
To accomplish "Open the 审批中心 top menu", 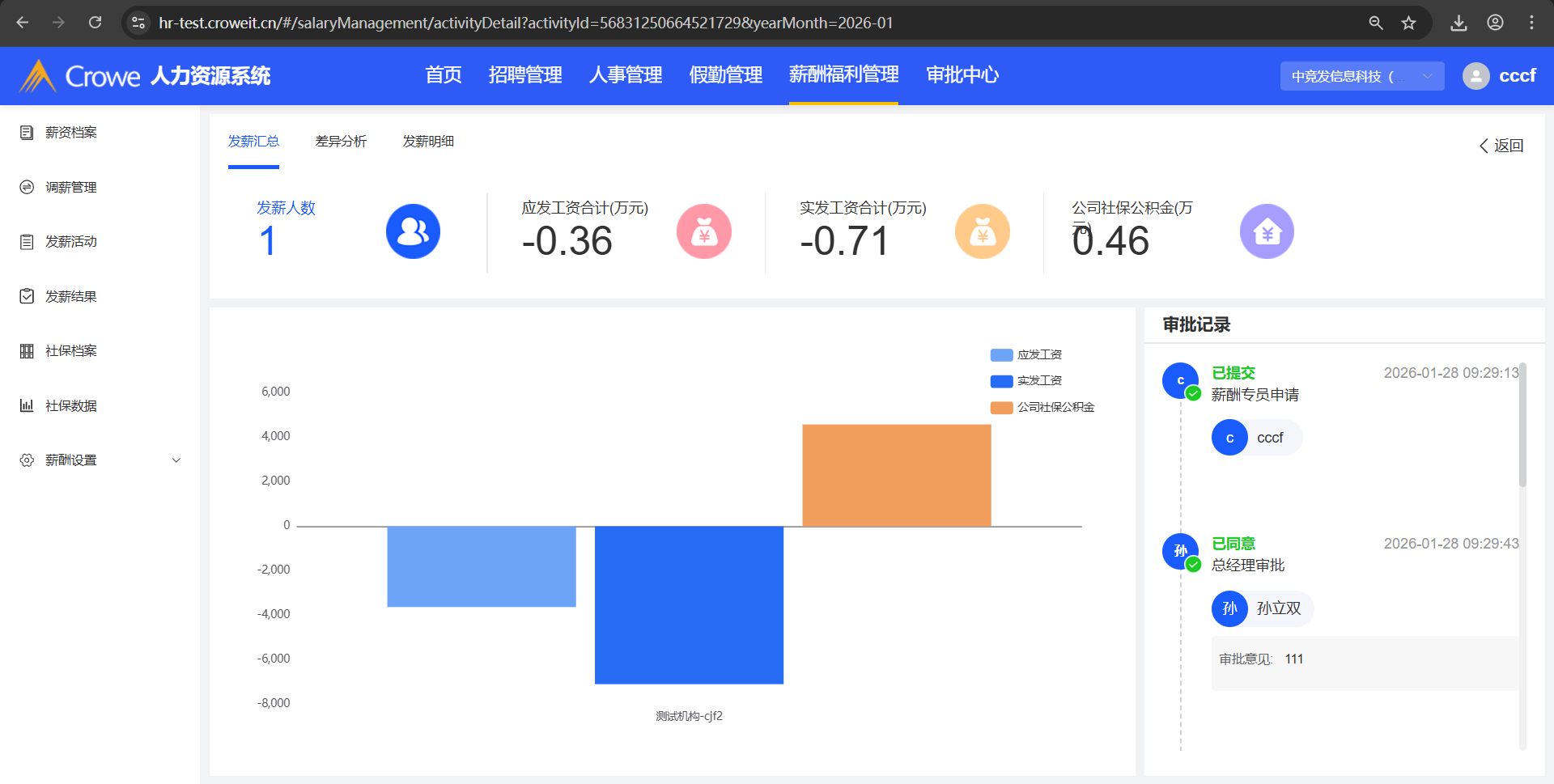I will click(962, 75).
